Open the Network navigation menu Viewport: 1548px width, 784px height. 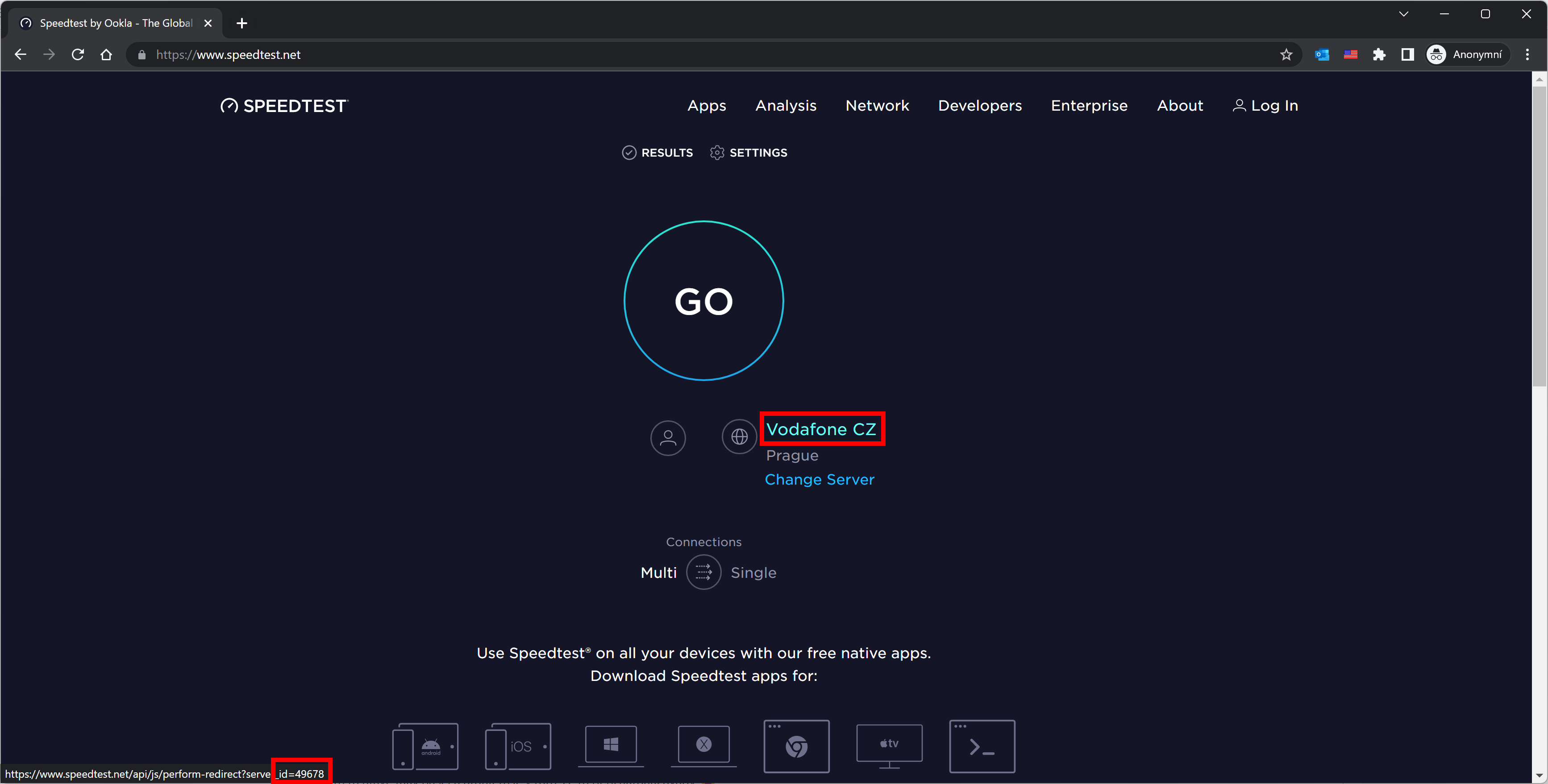pyautogui.click(x=877, y=106)
